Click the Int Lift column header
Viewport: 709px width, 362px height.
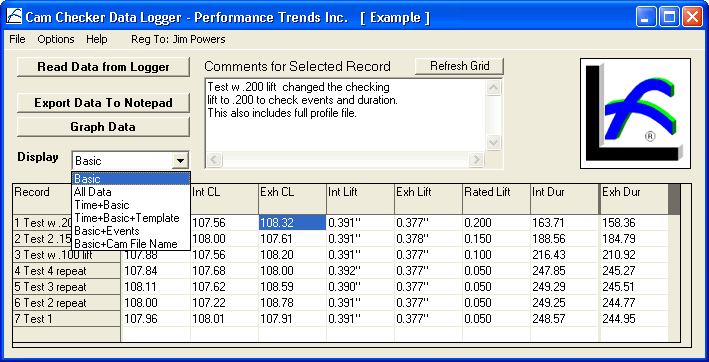pyautogui.click(x=360, y=199)
